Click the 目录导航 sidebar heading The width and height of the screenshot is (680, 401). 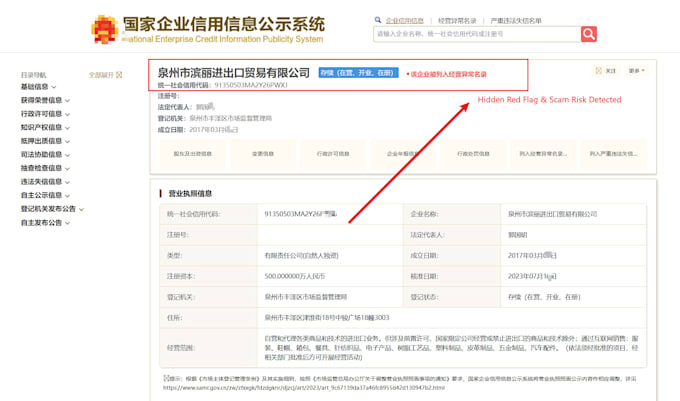33,75
